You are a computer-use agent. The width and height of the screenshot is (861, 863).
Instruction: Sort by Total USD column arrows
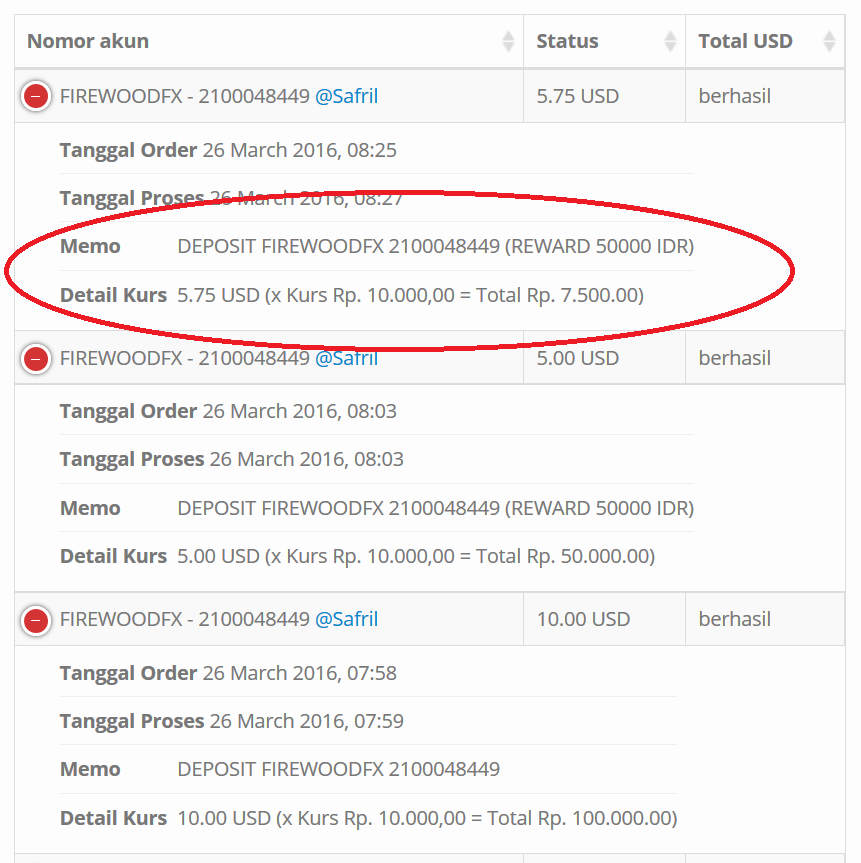pos(829,41)
